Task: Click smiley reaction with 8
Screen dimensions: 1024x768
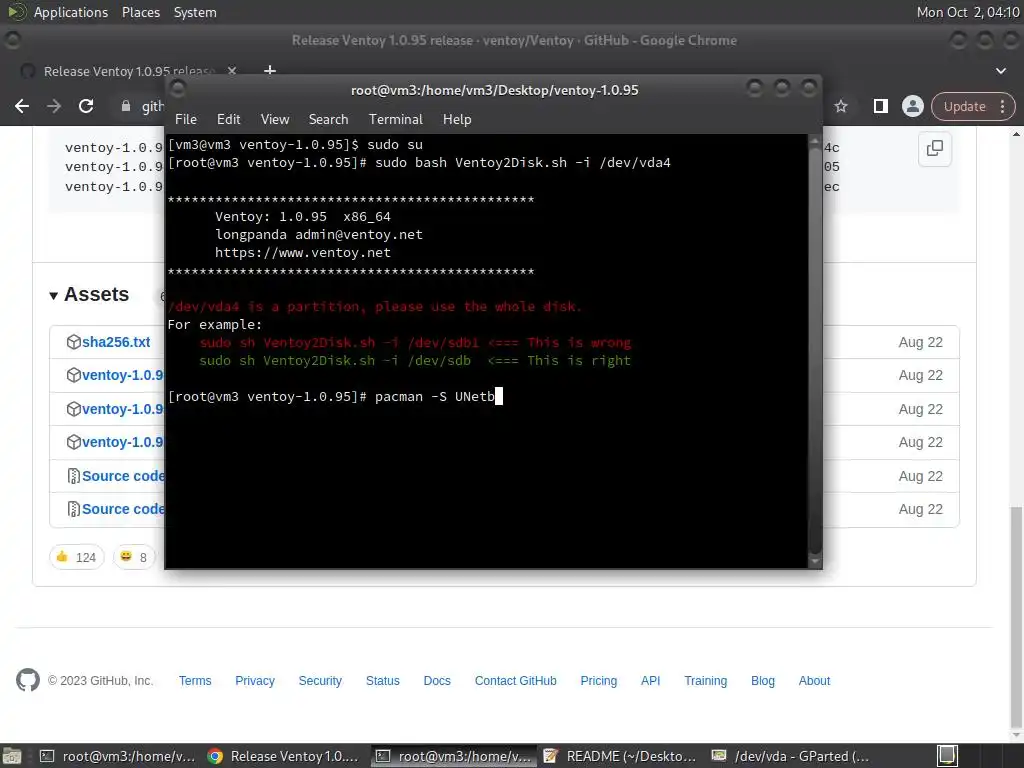Action: tap(135, 557)
